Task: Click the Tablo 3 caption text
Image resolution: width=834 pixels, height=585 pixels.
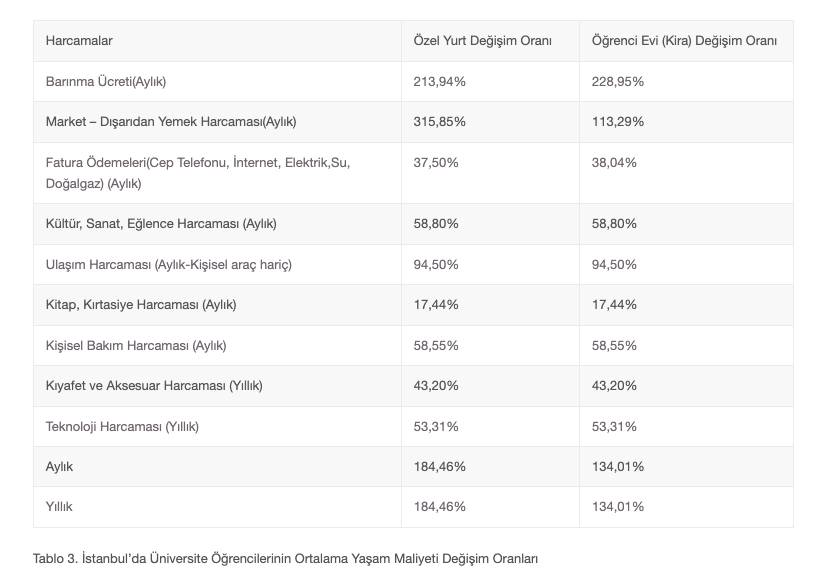Action: click(x=285, y=559)
